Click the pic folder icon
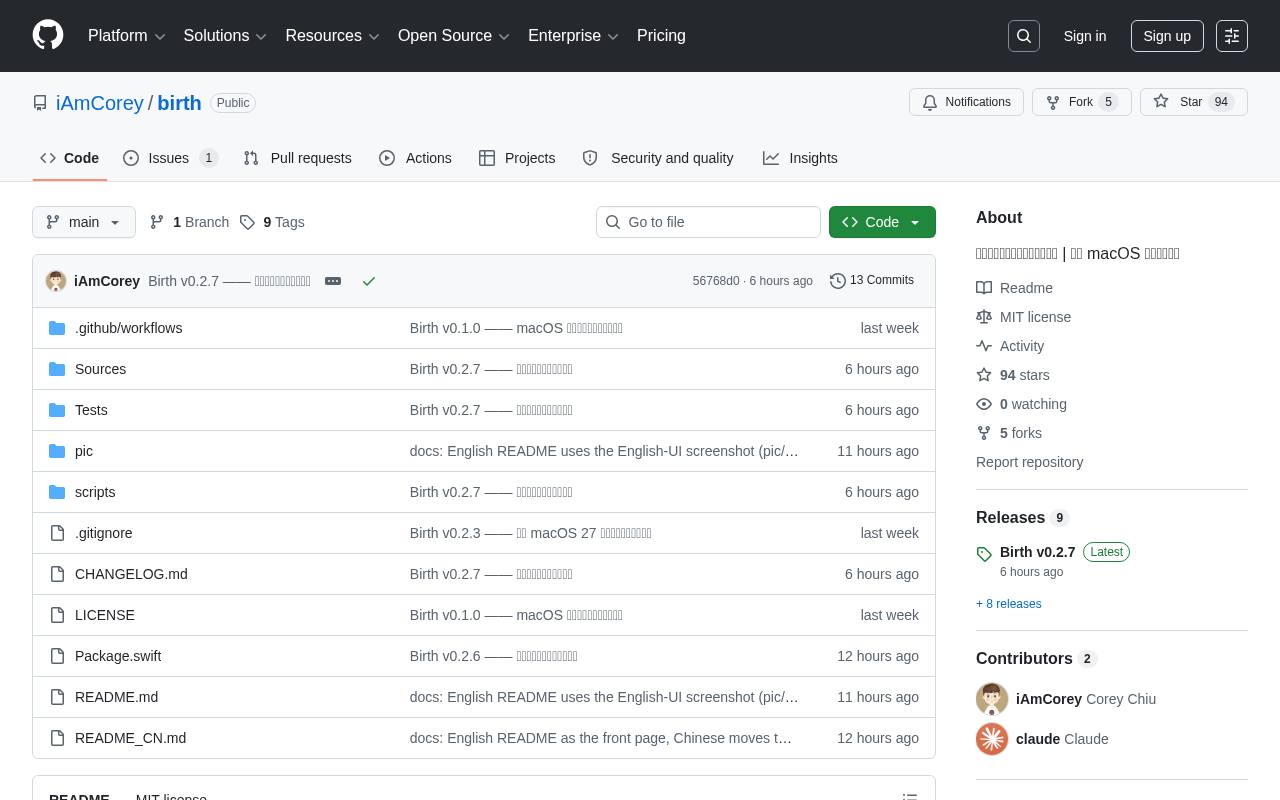The width and height of the screenshot is (1280, 800). point(57,451)
